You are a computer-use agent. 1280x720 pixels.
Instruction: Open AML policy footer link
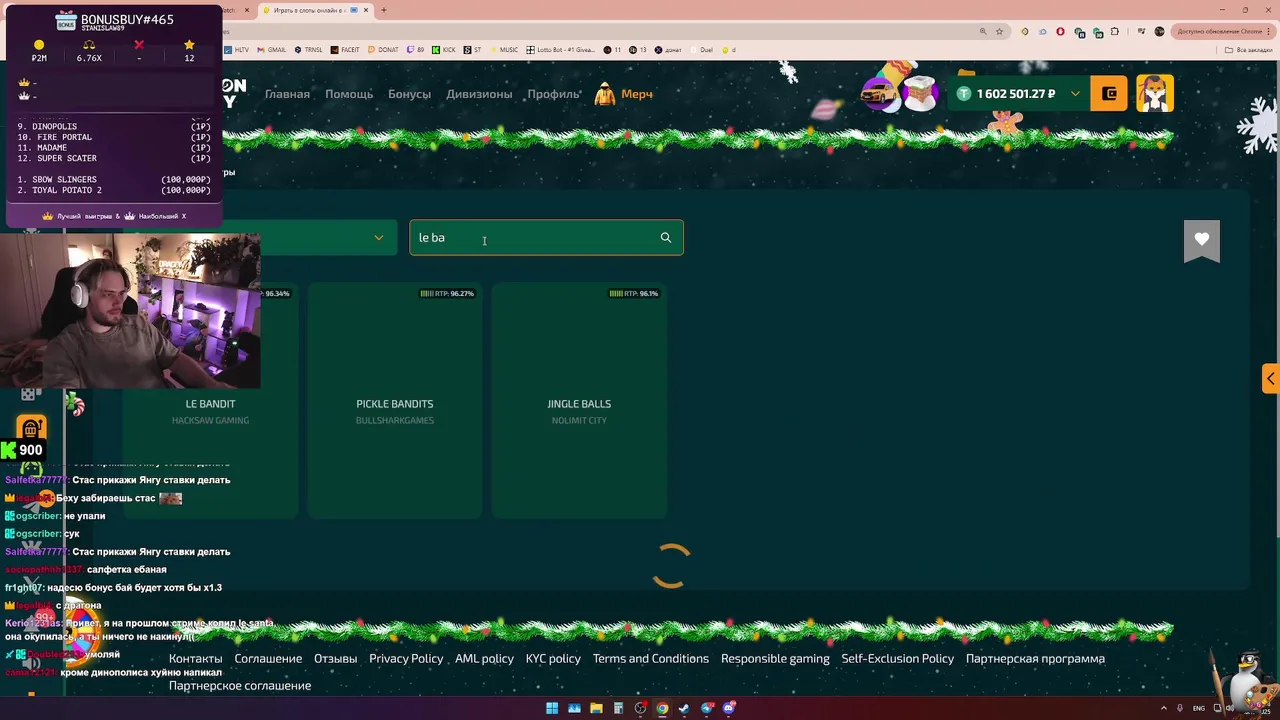484,659
